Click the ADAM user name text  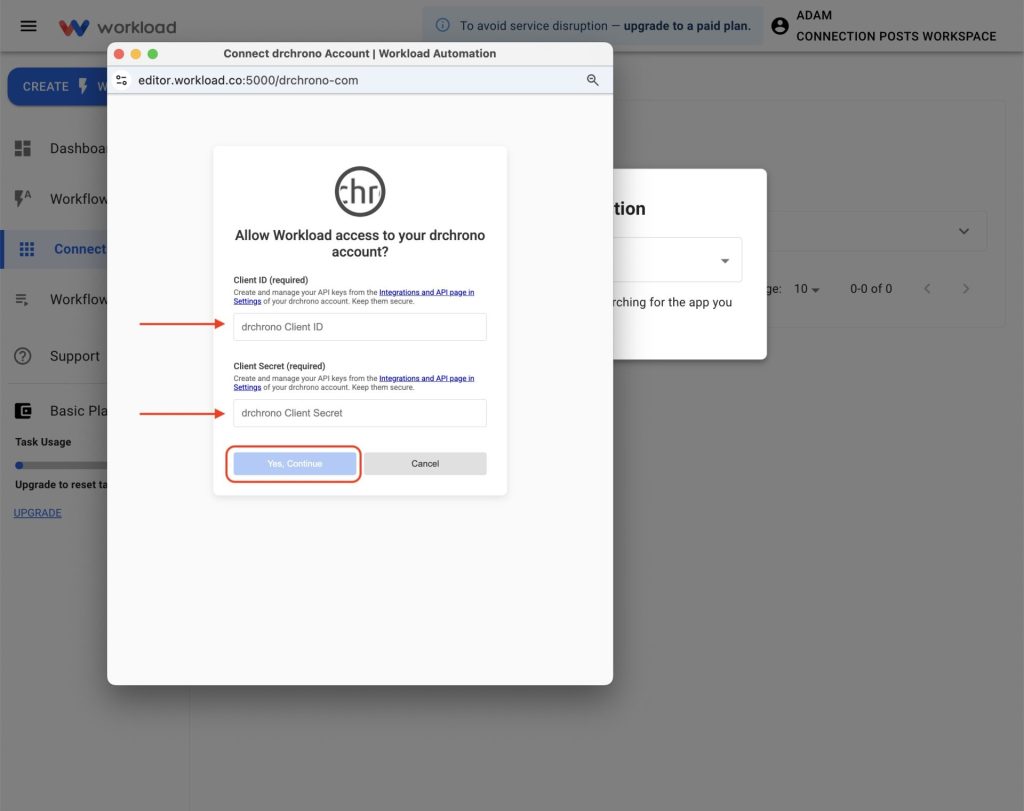pyautogui.click(x=814, y=15)
